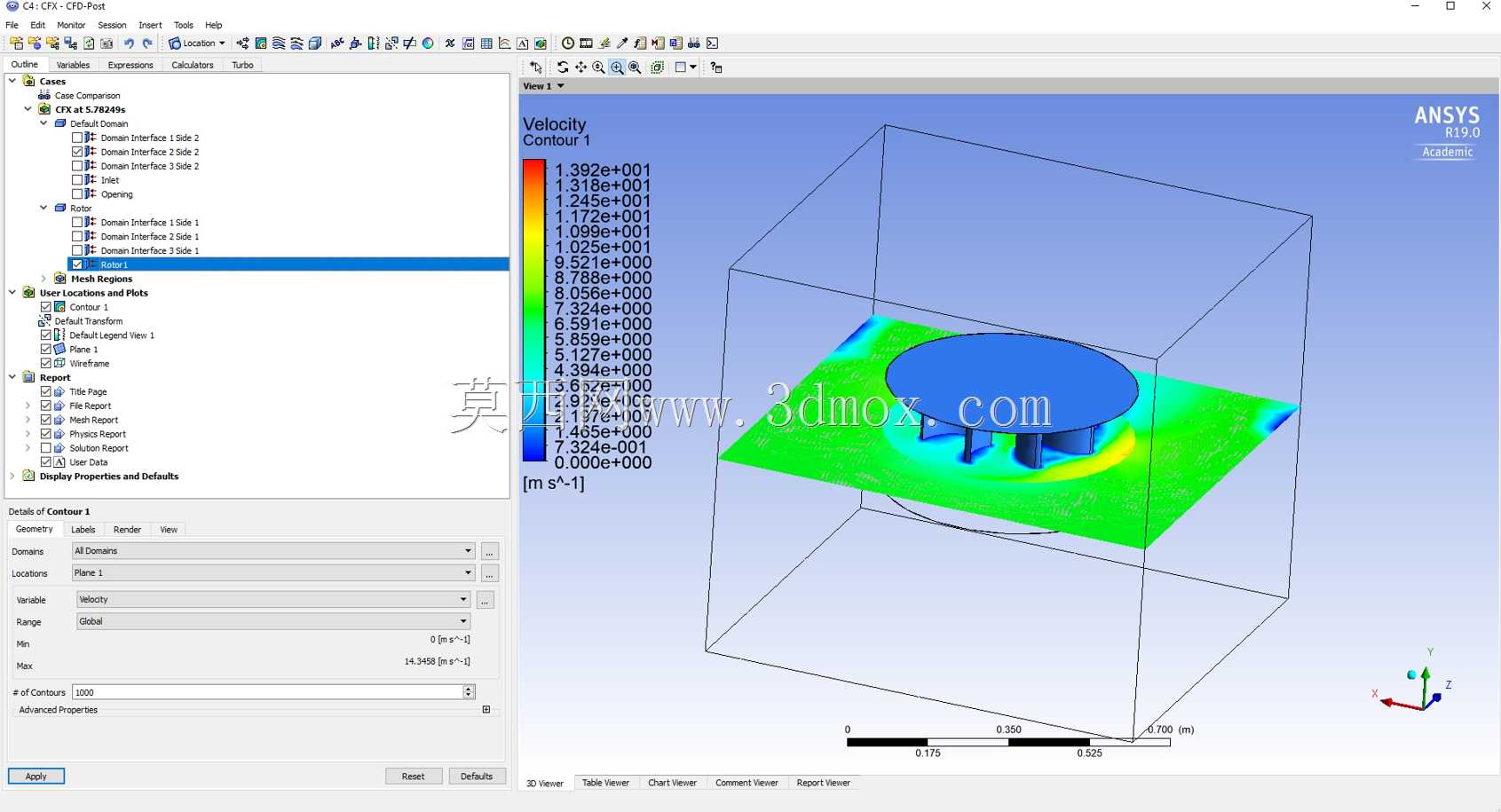The image size is (1501, 812).
Task: Toggle the Inlet boundary checkbox
Action: click(x=77, y=180)
